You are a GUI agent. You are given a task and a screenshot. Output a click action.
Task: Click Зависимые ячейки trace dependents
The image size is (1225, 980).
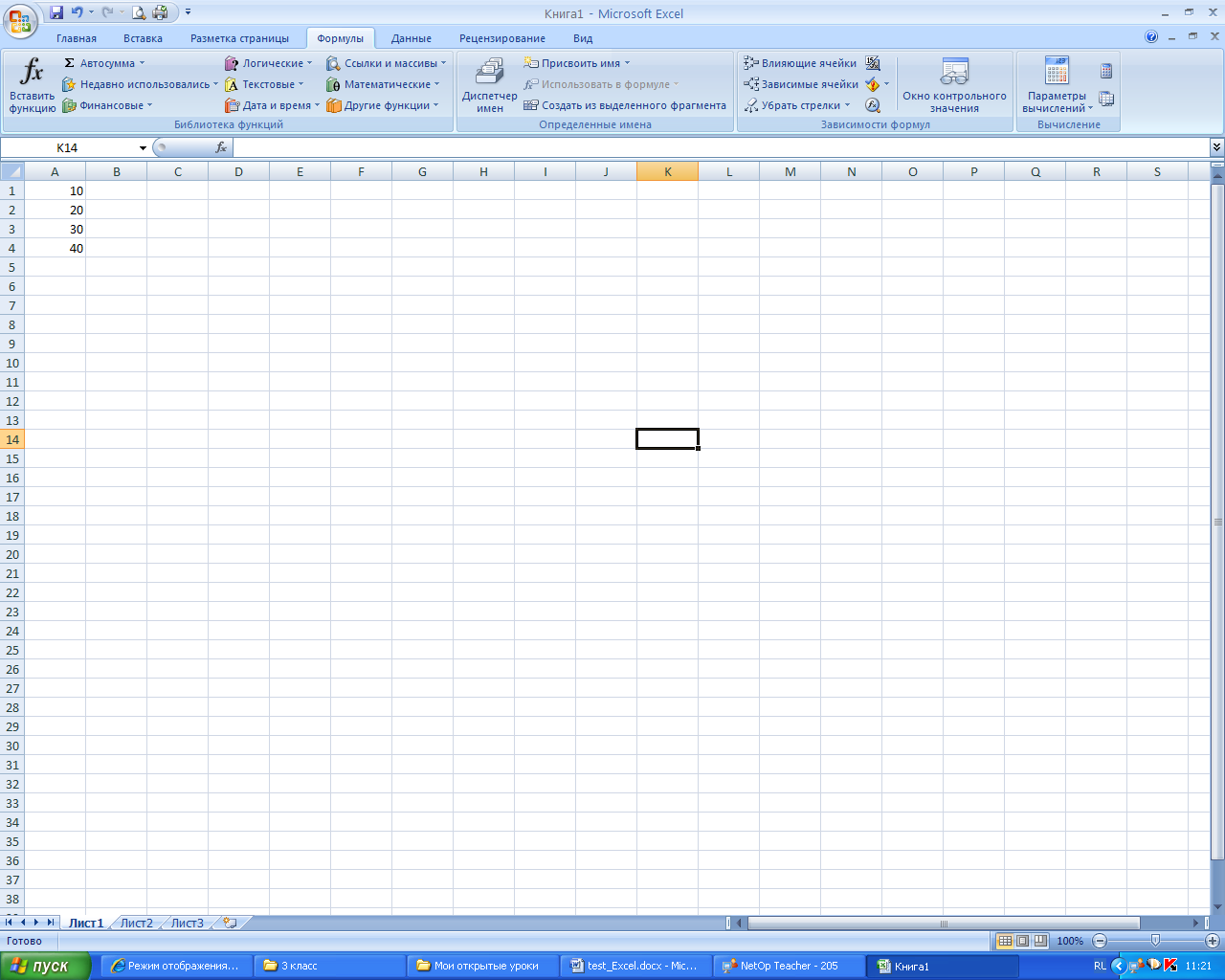coord(801,84)
